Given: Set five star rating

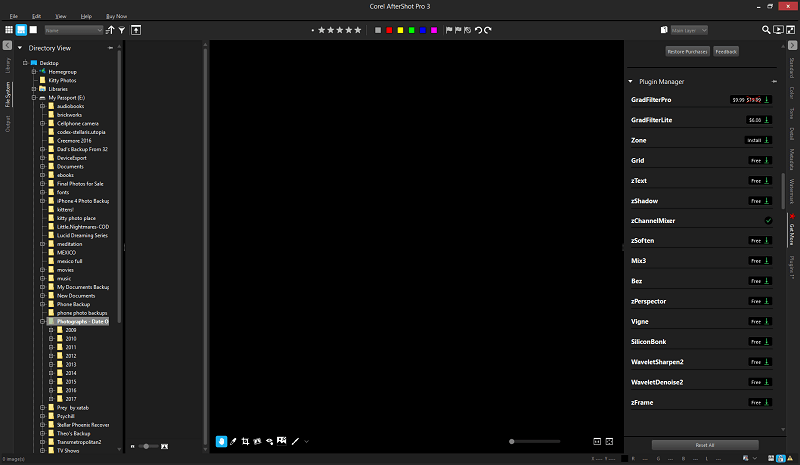Looking at the screenshot, I should (x=358, y=30).
